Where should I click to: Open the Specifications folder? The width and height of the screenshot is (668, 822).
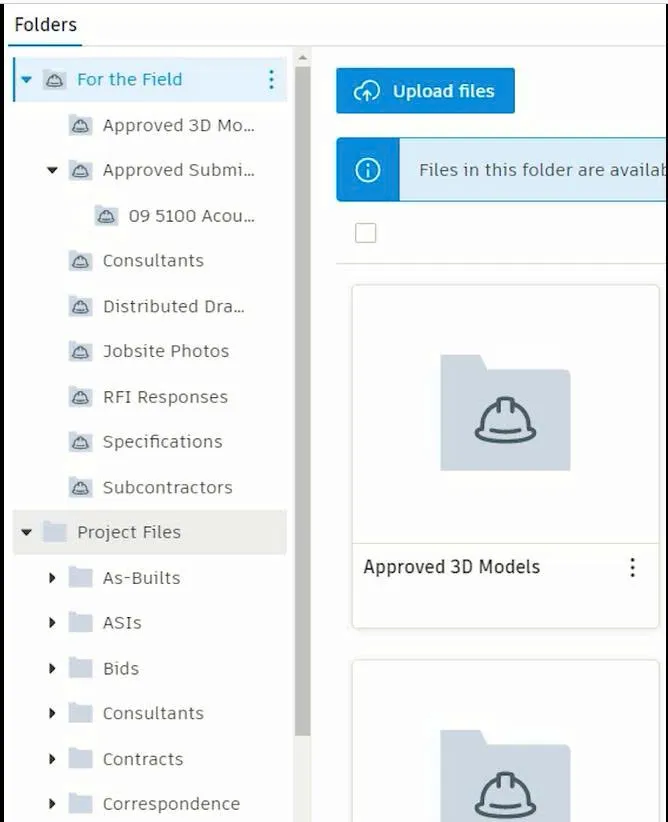[x=163, y=442]
